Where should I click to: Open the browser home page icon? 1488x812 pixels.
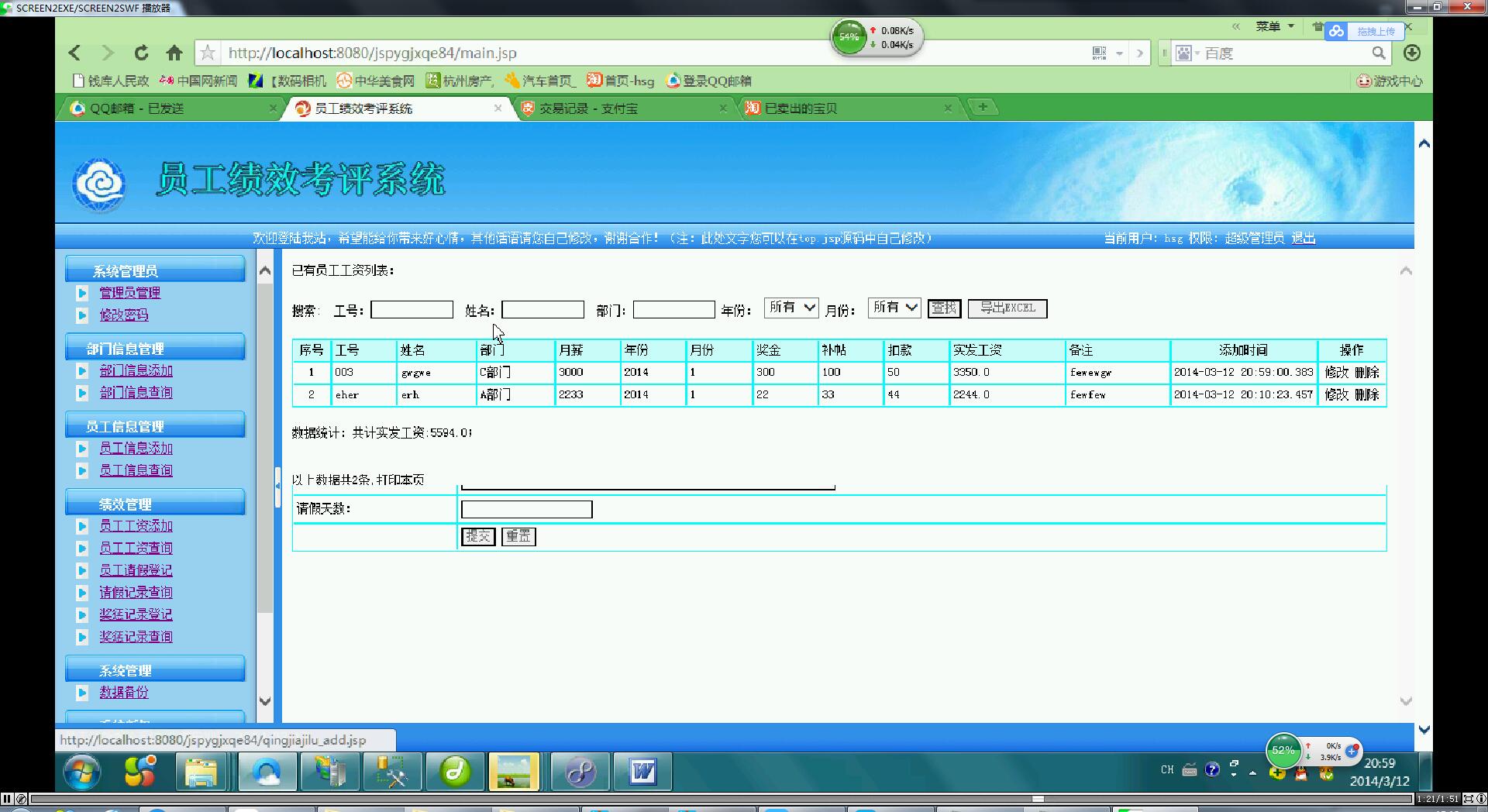pyautogui.click(x=174, y=53)
